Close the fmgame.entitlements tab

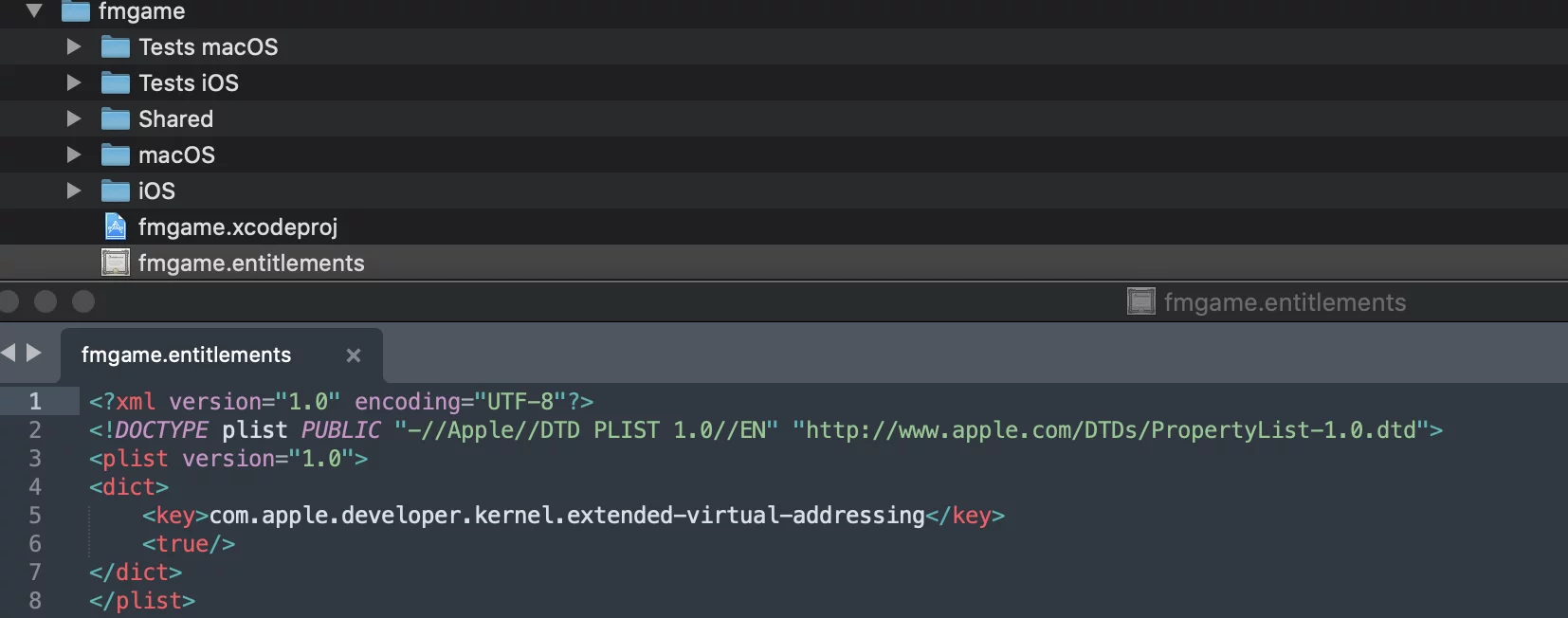(354, 355)
